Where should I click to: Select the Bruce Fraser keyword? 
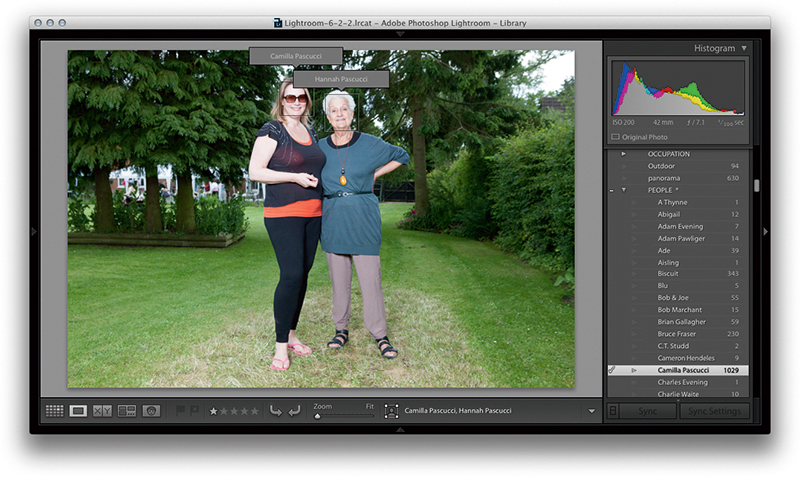679,334
